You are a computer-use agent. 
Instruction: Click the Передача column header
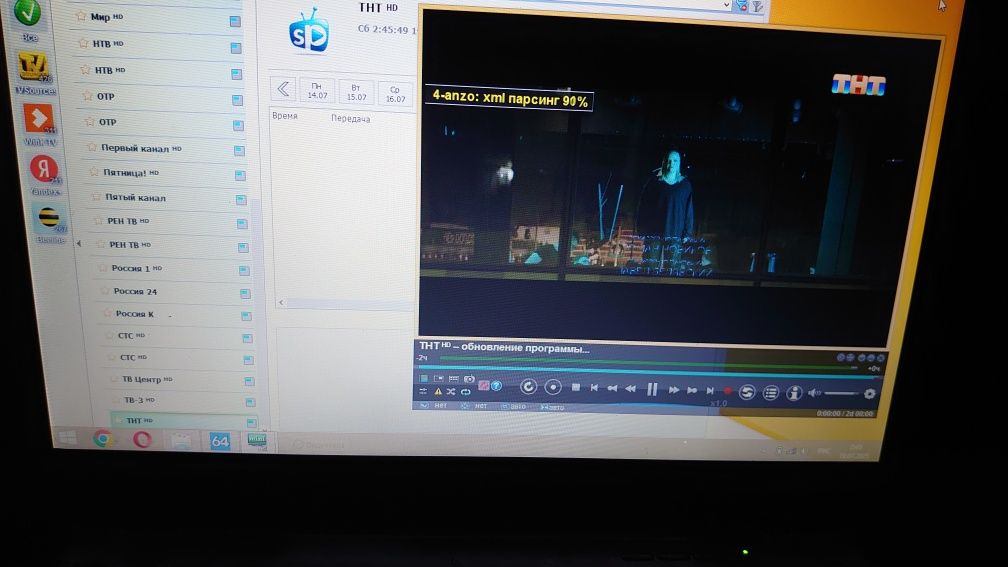click(350, 118)
